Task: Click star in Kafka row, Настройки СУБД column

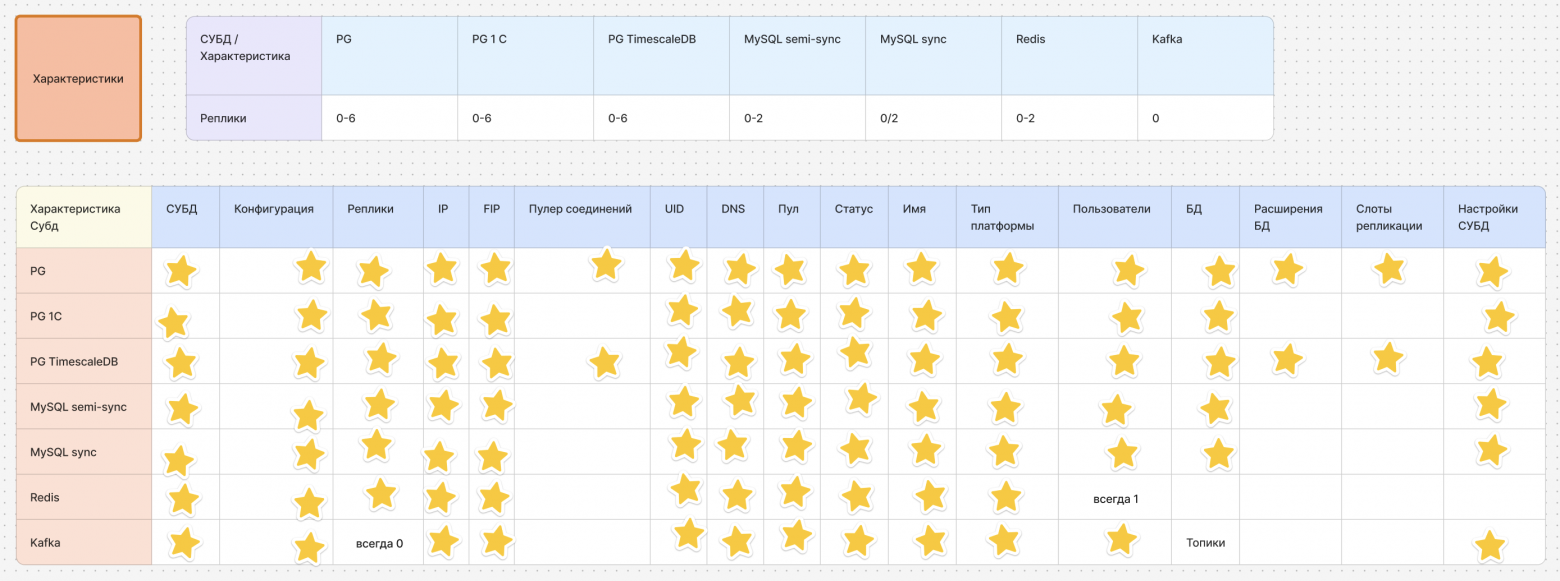Action: (1490, 546)
